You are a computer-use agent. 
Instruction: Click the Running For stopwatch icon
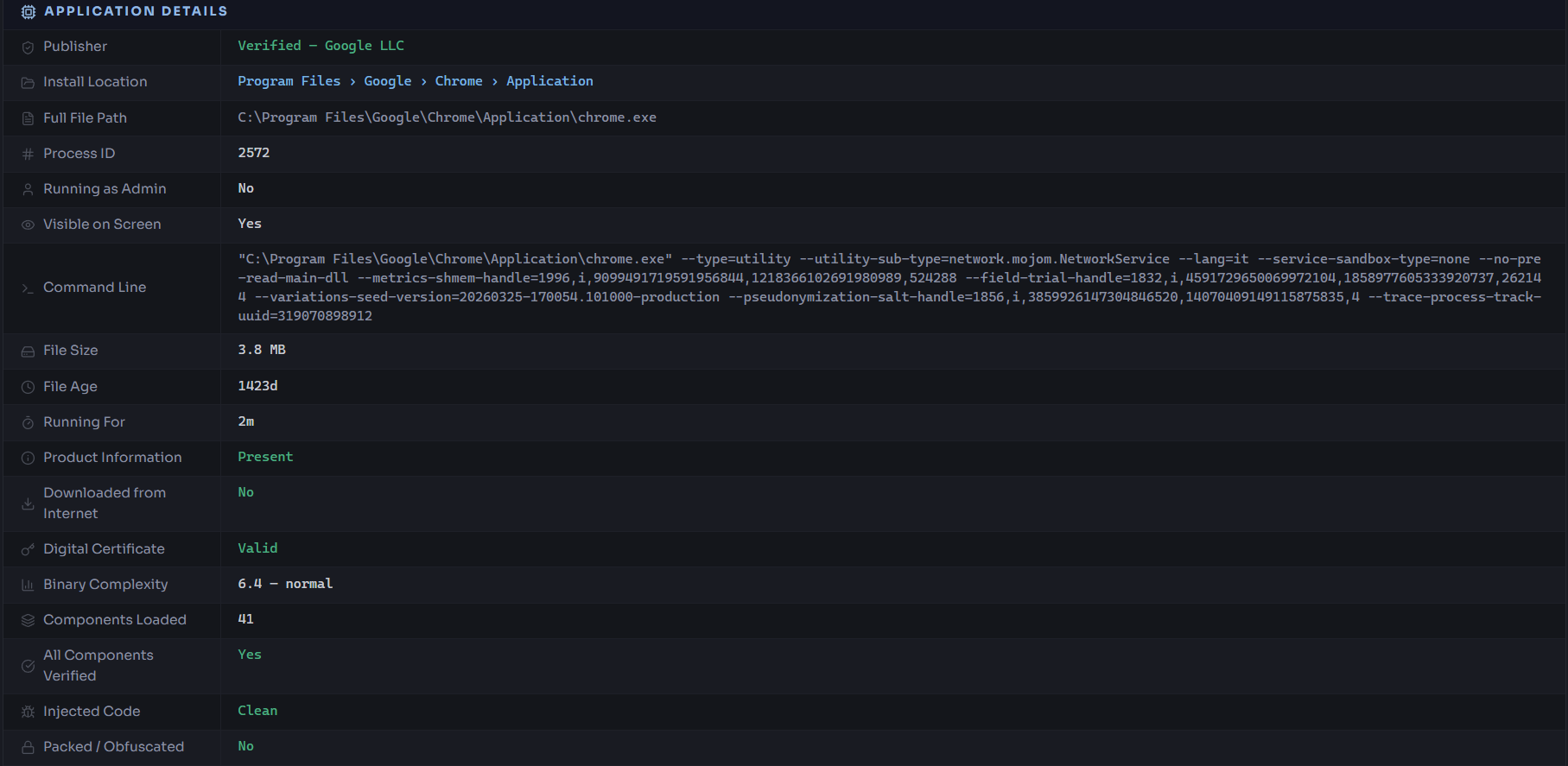[x=28, y=423]
